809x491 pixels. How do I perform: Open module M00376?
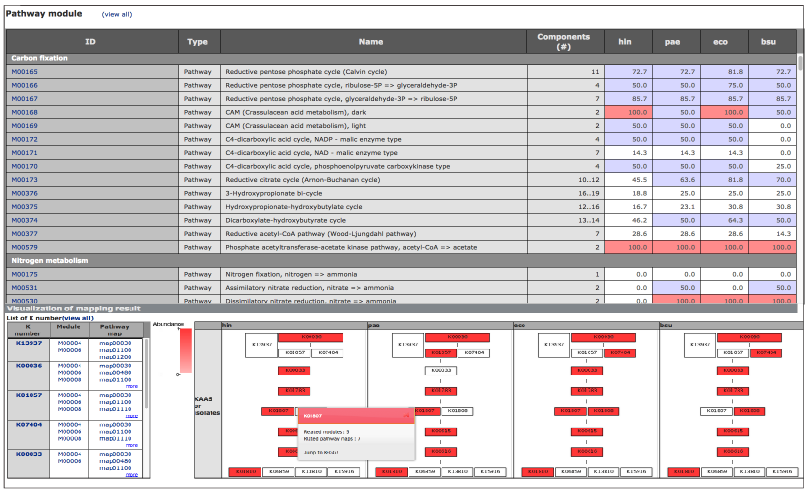click(25, 193)
